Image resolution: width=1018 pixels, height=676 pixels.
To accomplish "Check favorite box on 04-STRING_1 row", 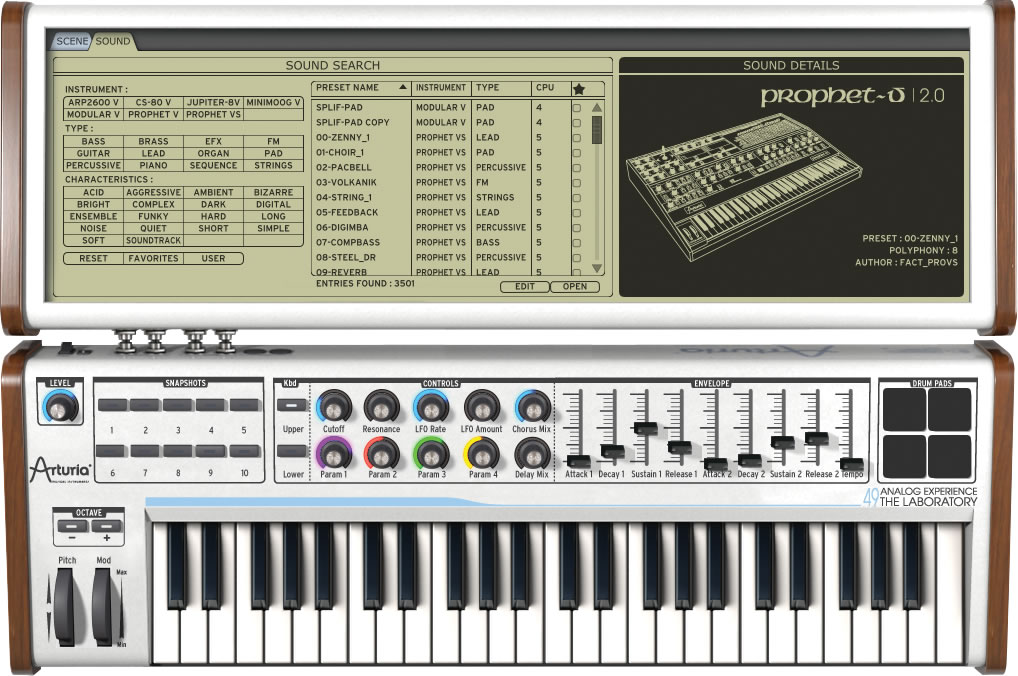I will pos(577,197).
